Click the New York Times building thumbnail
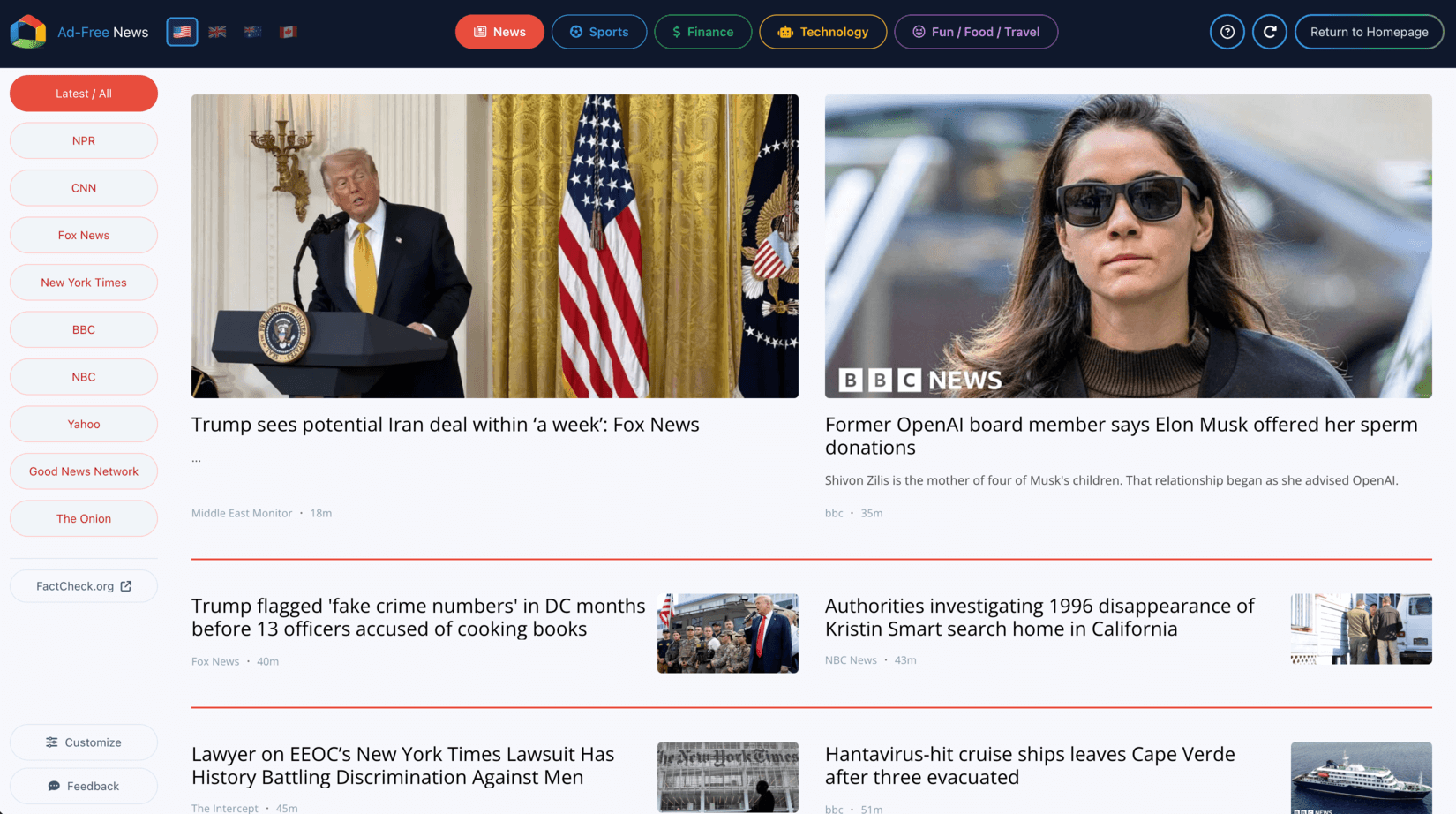Image resolution: width=1456 pixels, height=814 pixels. click(x=728, y=777)
